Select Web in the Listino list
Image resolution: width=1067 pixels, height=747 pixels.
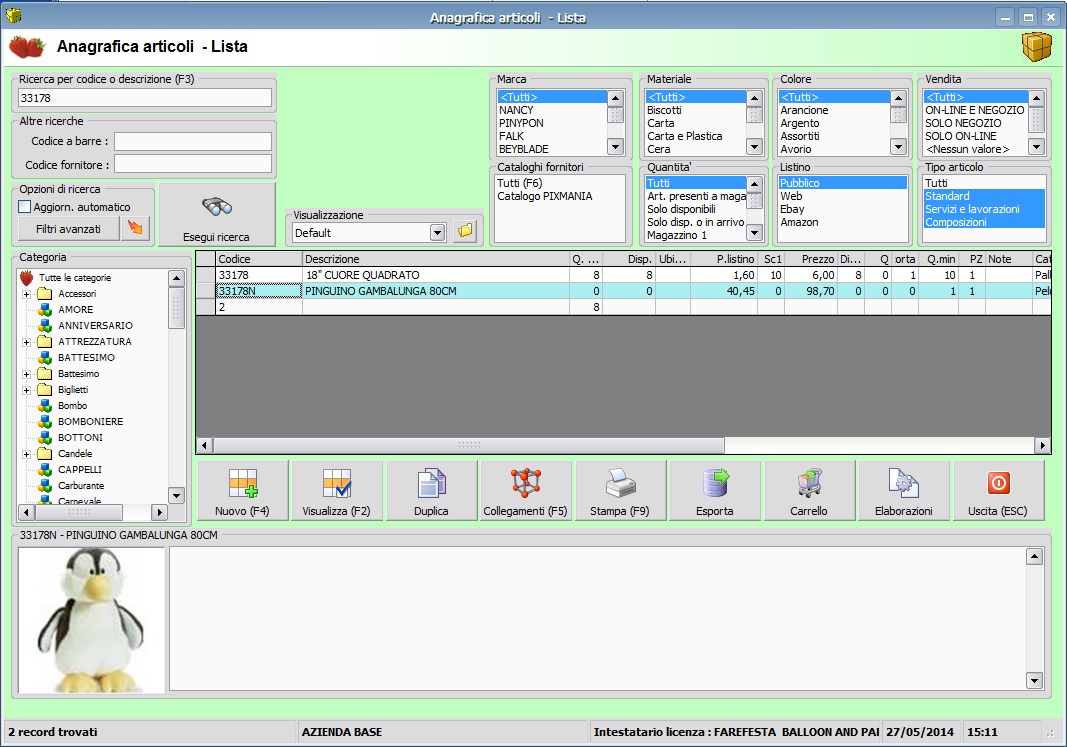point(791,197)
